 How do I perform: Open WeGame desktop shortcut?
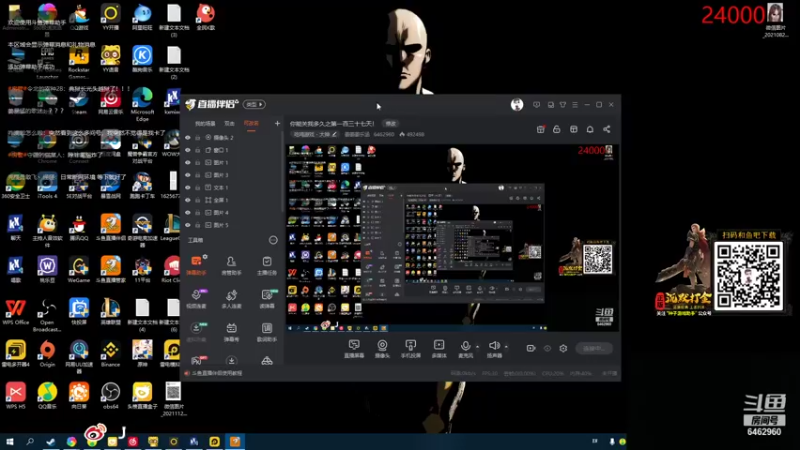79,270
